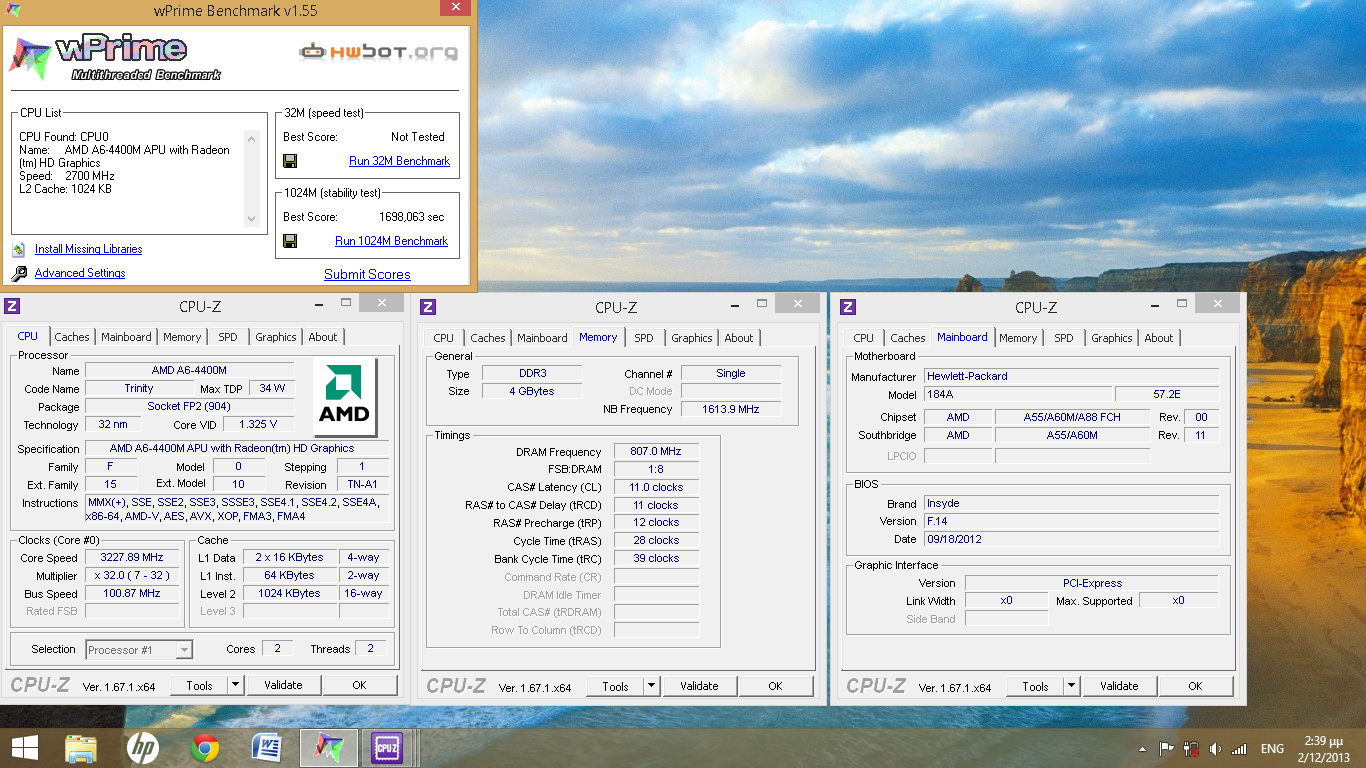Click the network signal tray icon
Viewport: 1366px width, 768px height.
[x=1239, y=749]
